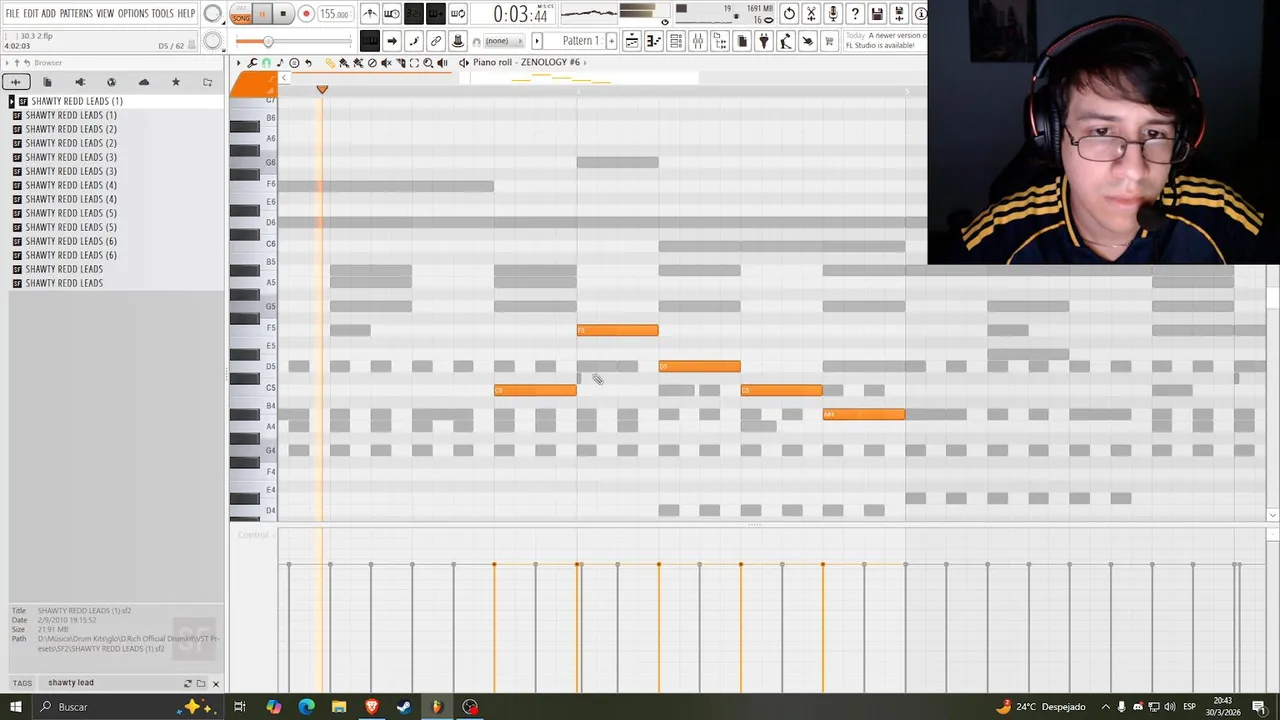The height and width of the screenshot is (720, 1280).
Task: Click the one-click audio recording microphone icon
Action: 833,14
